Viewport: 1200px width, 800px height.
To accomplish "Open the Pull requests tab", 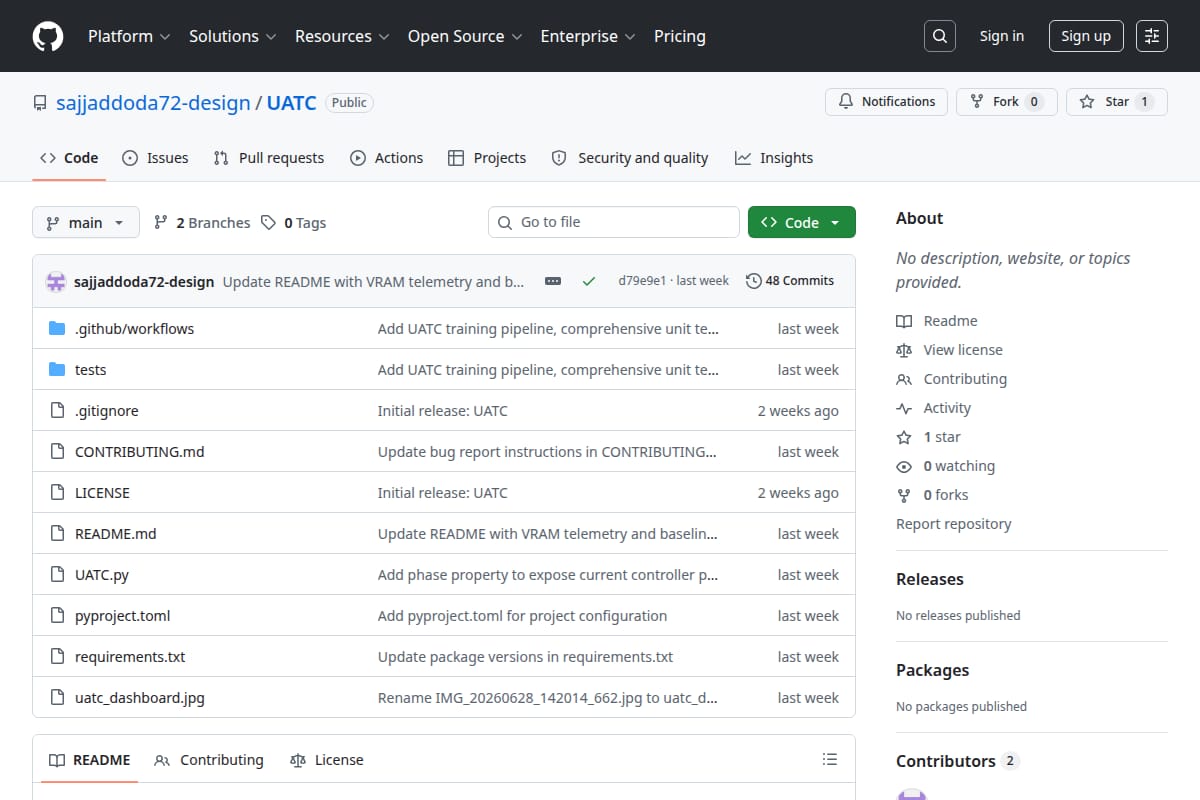I will click(x=269, y=158).
